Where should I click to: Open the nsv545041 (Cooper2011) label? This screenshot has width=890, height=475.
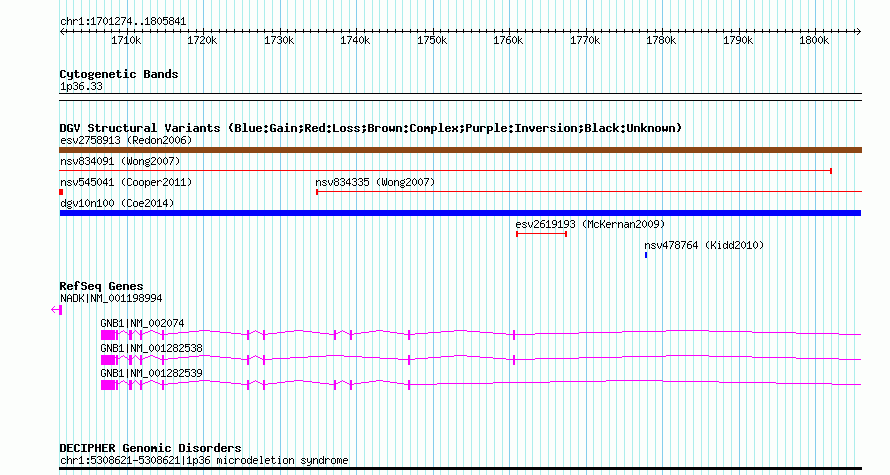[x=126, y=182]
